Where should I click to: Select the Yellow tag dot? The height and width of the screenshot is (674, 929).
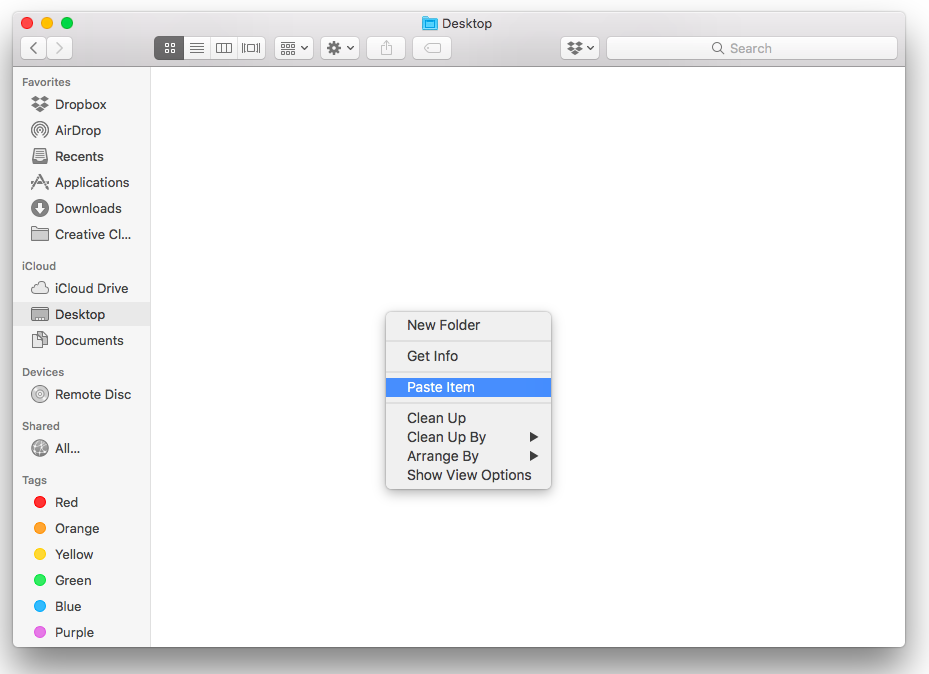(x=40, y=554)
